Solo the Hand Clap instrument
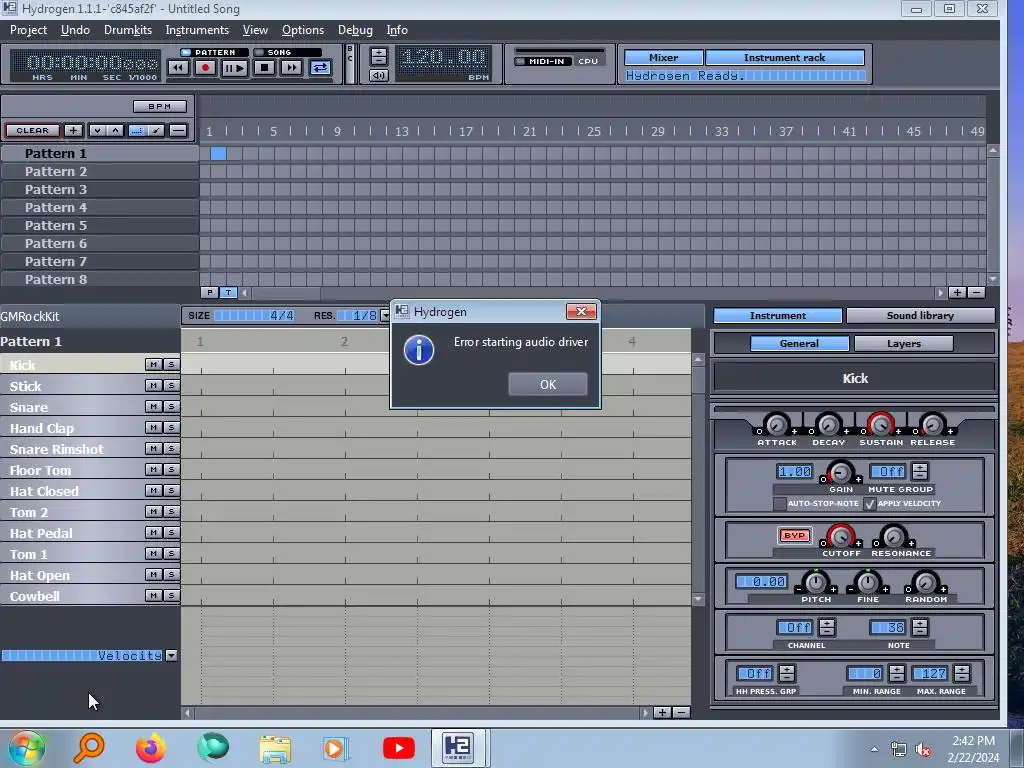This screenshot has height=768, width=1024. click(171, 427)
